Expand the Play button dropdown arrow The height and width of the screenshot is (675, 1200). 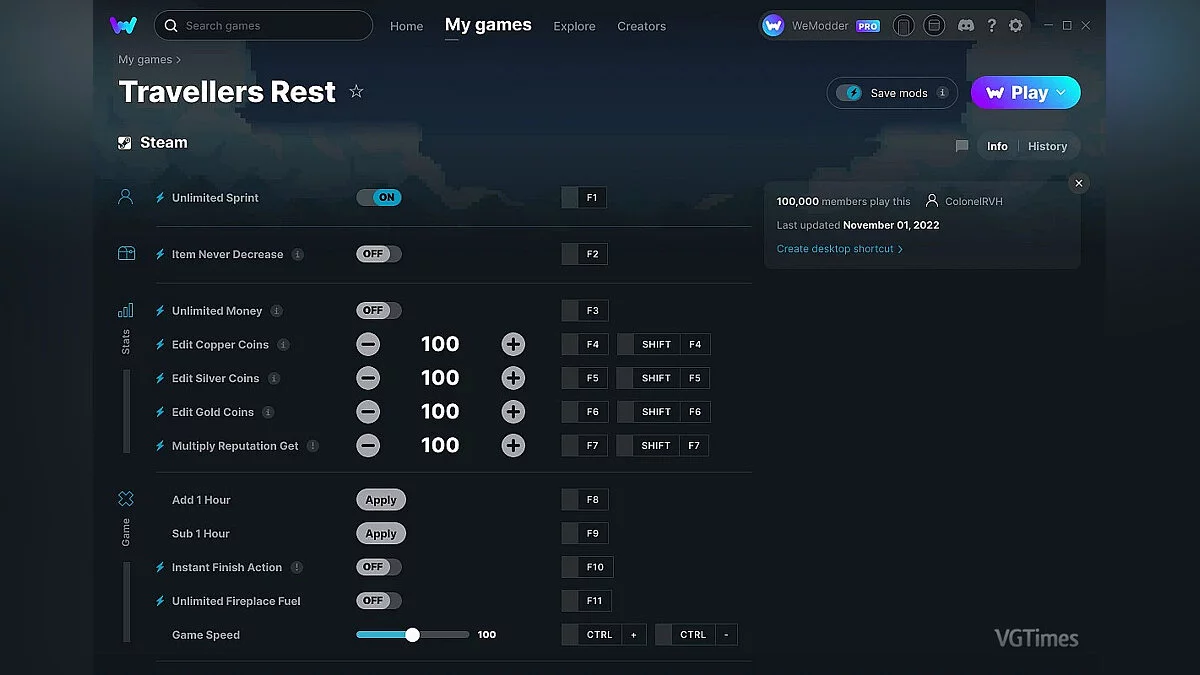point(1062,93)
